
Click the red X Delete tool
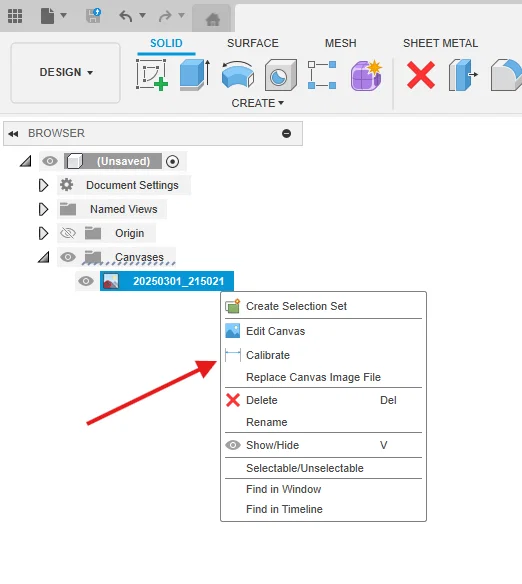tap(421, 75)
